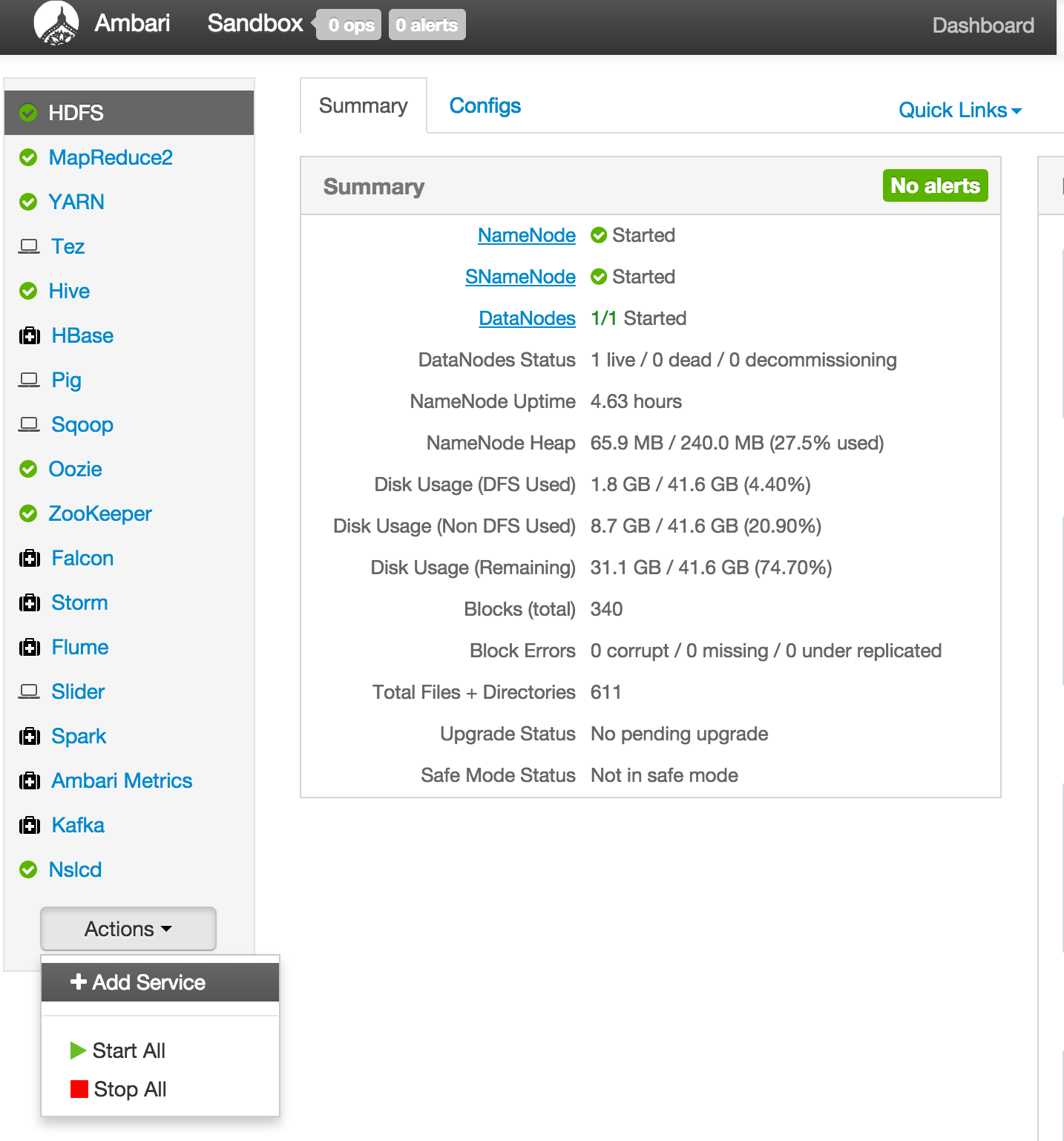Click ZooKeeper green status check icon
The height and width of the screenshot is (1141, 1064).
[x=28, y=513]
